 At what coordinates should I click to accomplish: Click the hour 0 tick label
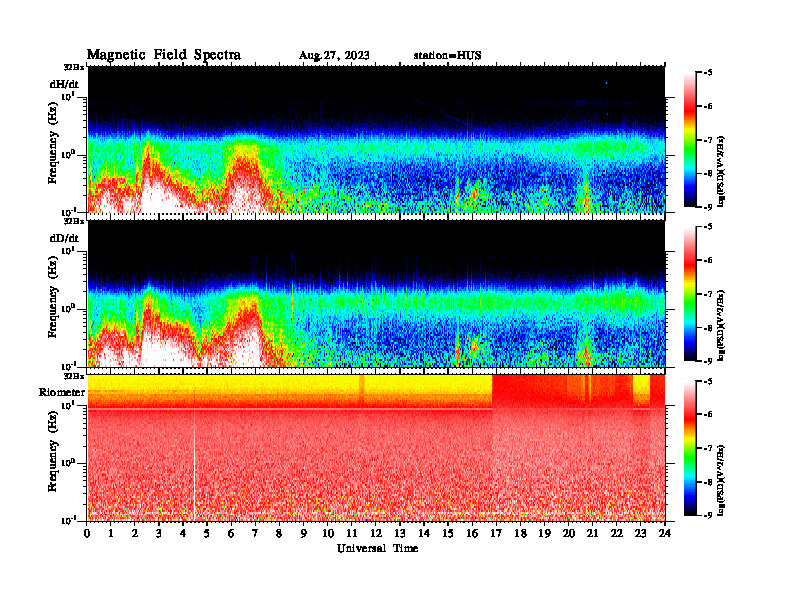click(87, 533)
